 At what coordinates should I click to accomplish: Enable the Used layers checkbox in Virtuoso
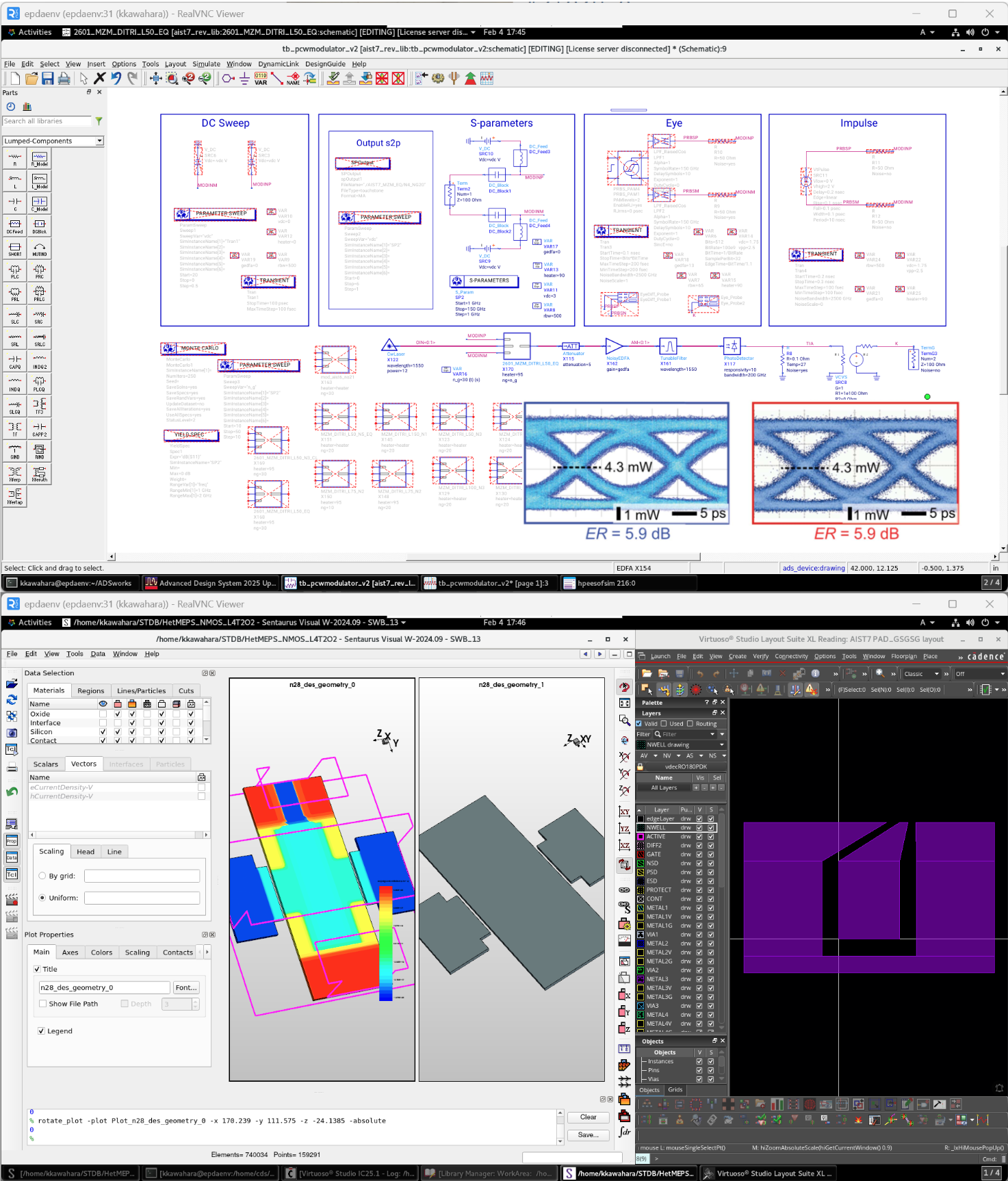(664, 724)
